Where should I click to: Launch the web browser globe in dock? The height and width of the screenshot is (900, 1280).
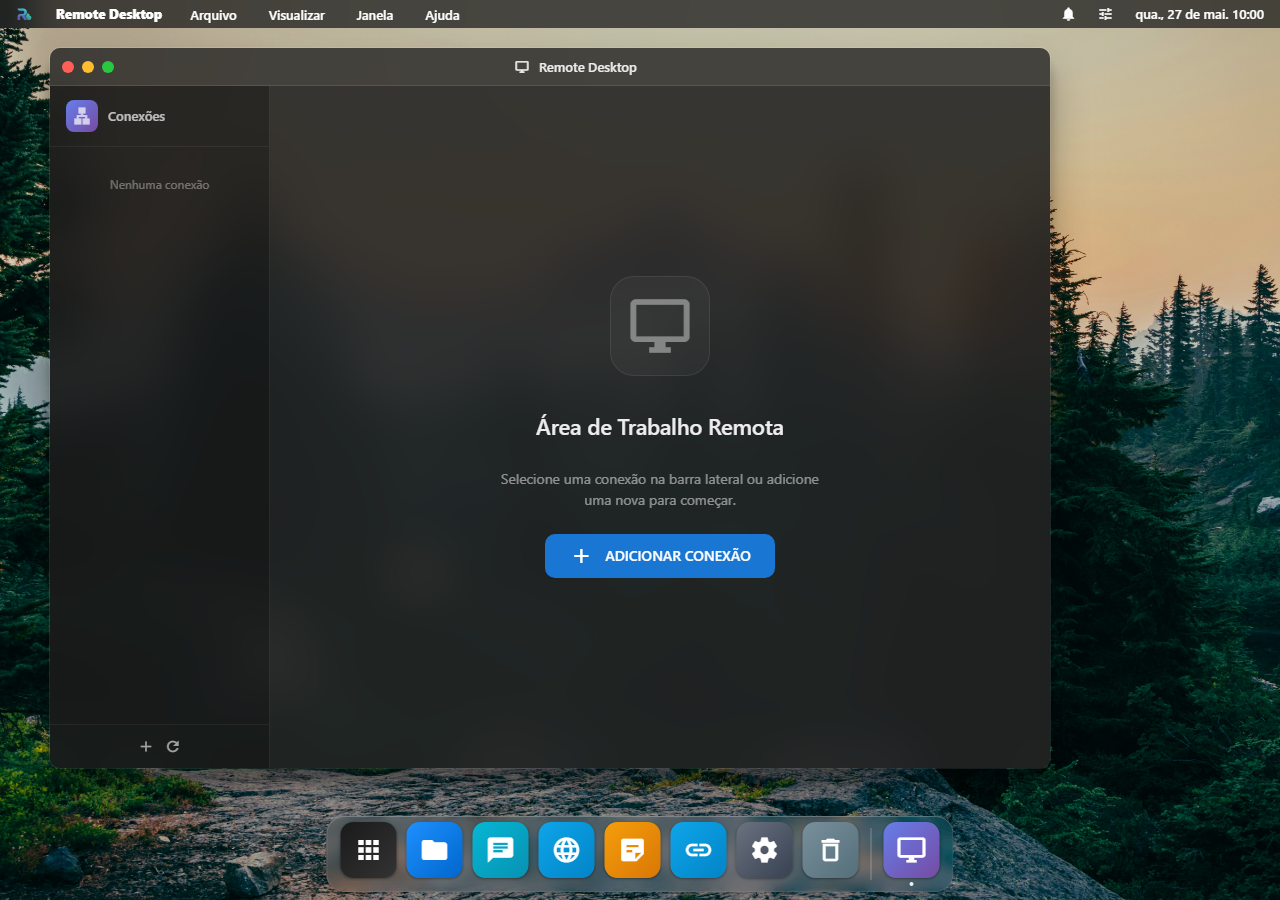(x=567, y=850)
